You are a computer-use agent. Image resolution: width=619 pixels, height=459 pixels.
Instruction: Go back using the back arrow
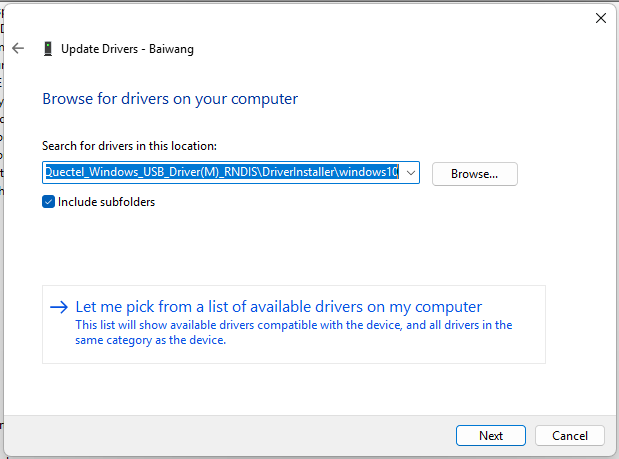[18, 49]
